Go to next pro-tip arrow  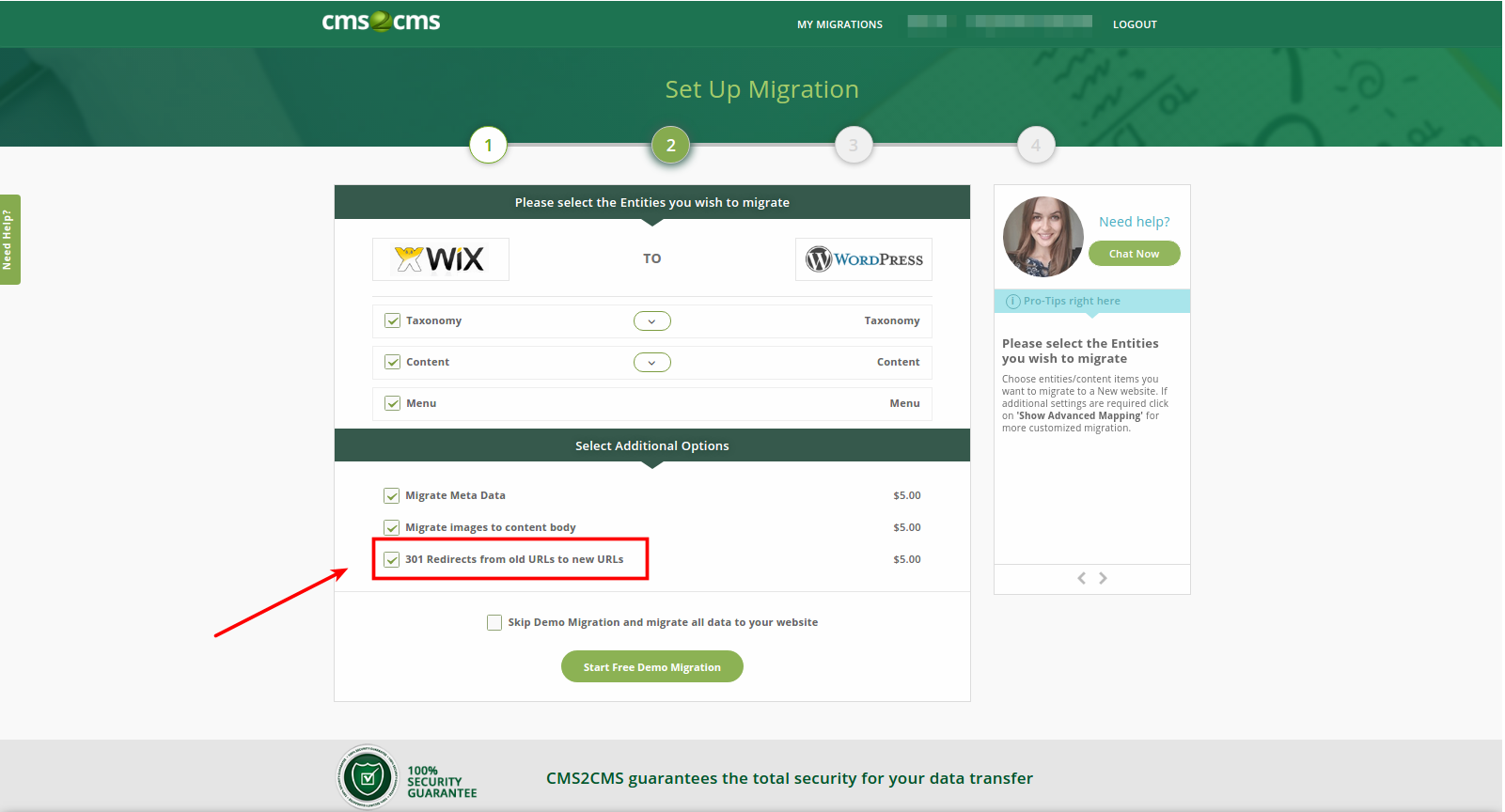(x=1103, y=578)
